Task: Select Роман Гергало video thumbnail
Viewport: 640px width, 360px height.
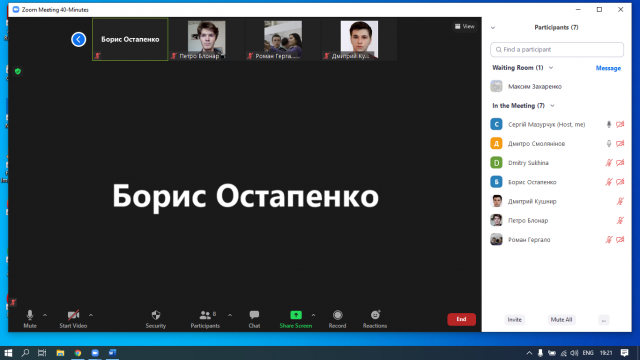Action: pos(282,39)
